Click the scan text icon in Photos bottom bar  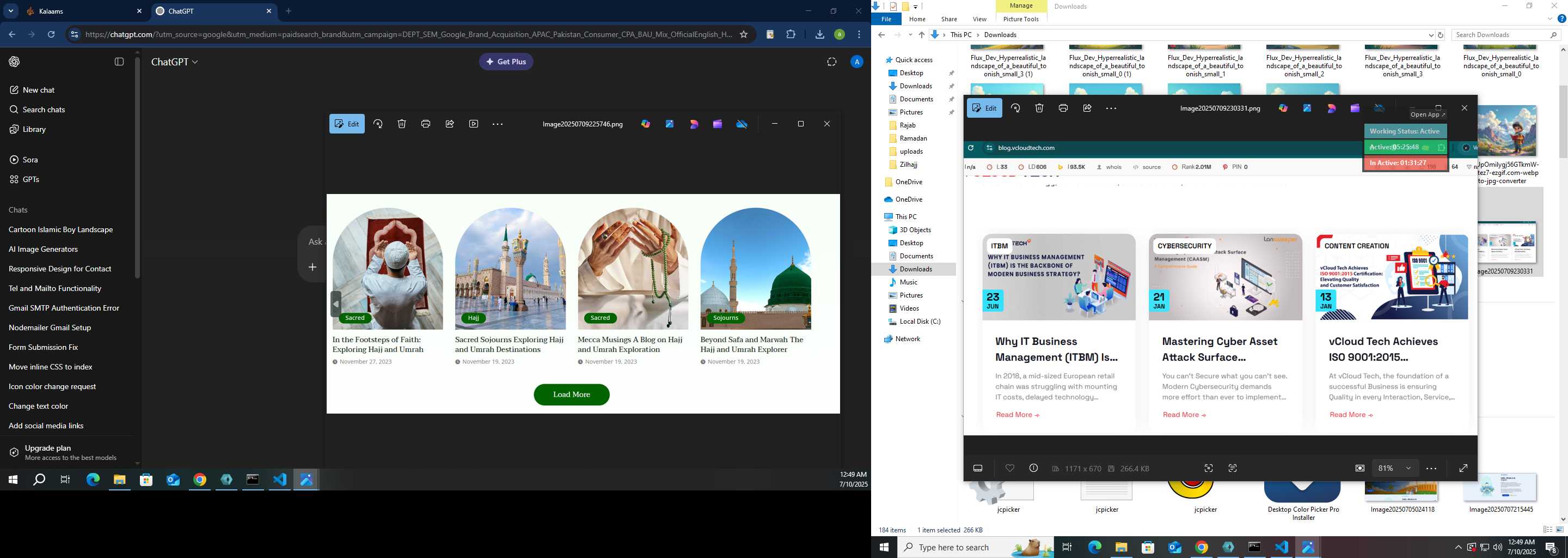click(x=1233, y=468)
